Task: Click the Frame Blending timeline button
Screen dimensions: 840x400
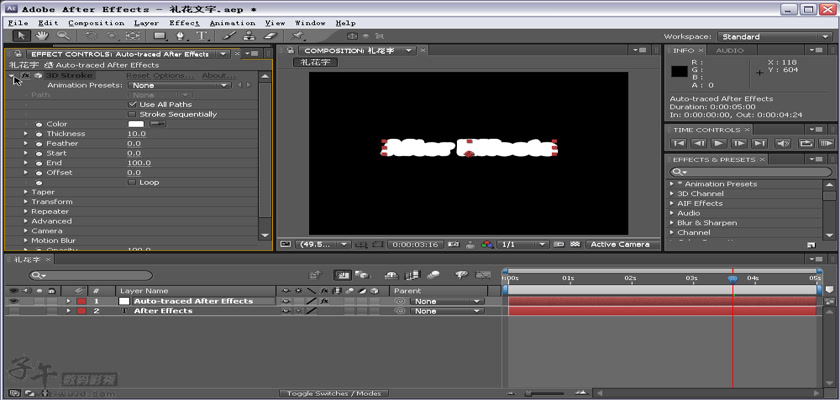Action: point(412,275)
